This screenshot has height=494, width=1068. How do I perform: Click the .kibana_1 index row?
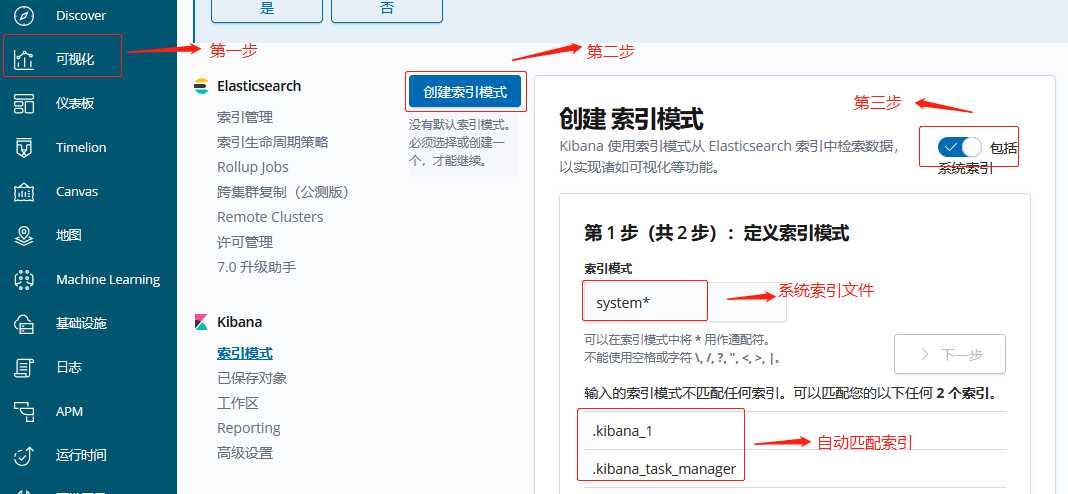point(795,431)
